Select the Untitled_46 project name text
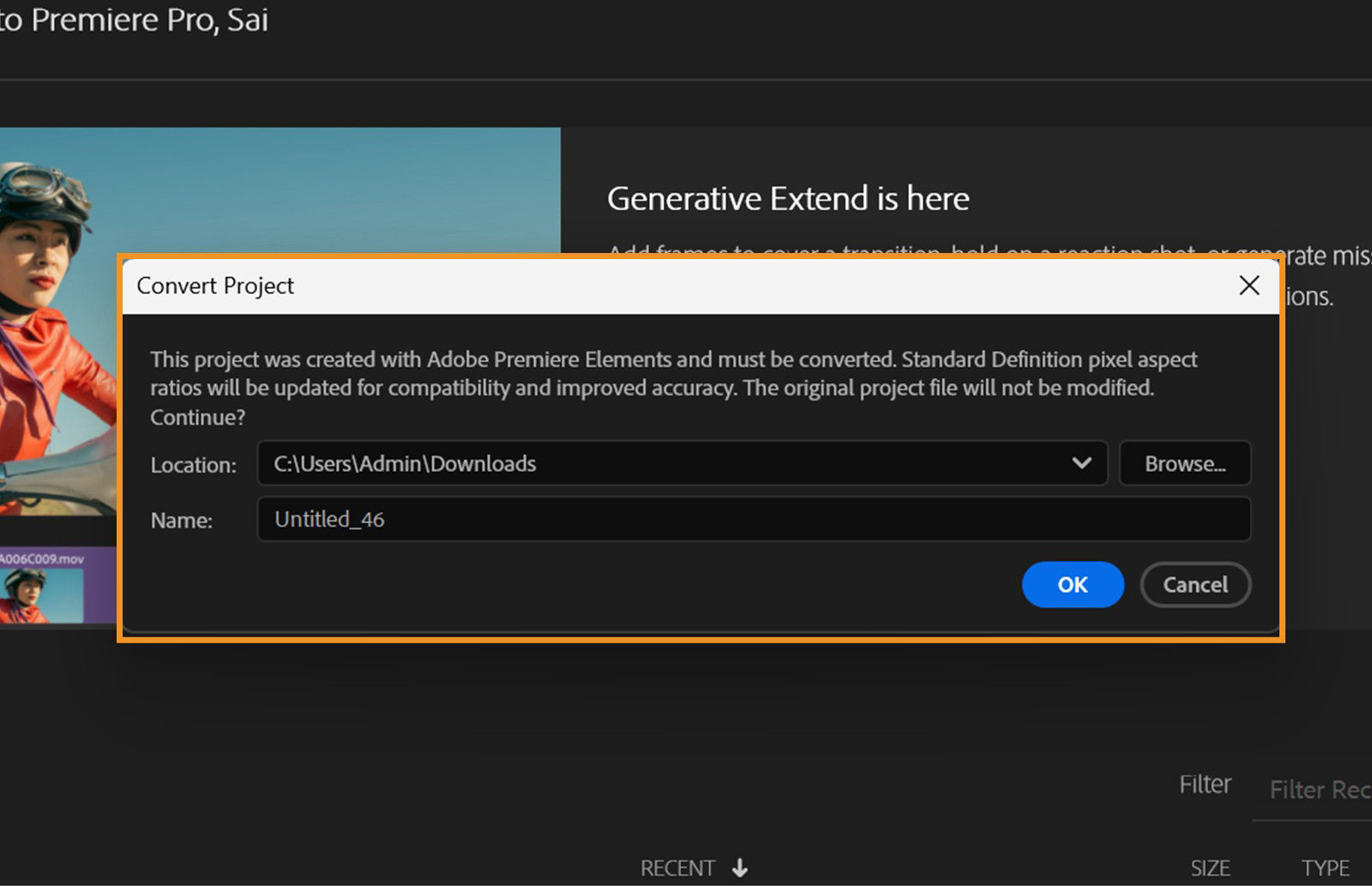Screen dimensions: 1372x886 click(x=329, y=518)
